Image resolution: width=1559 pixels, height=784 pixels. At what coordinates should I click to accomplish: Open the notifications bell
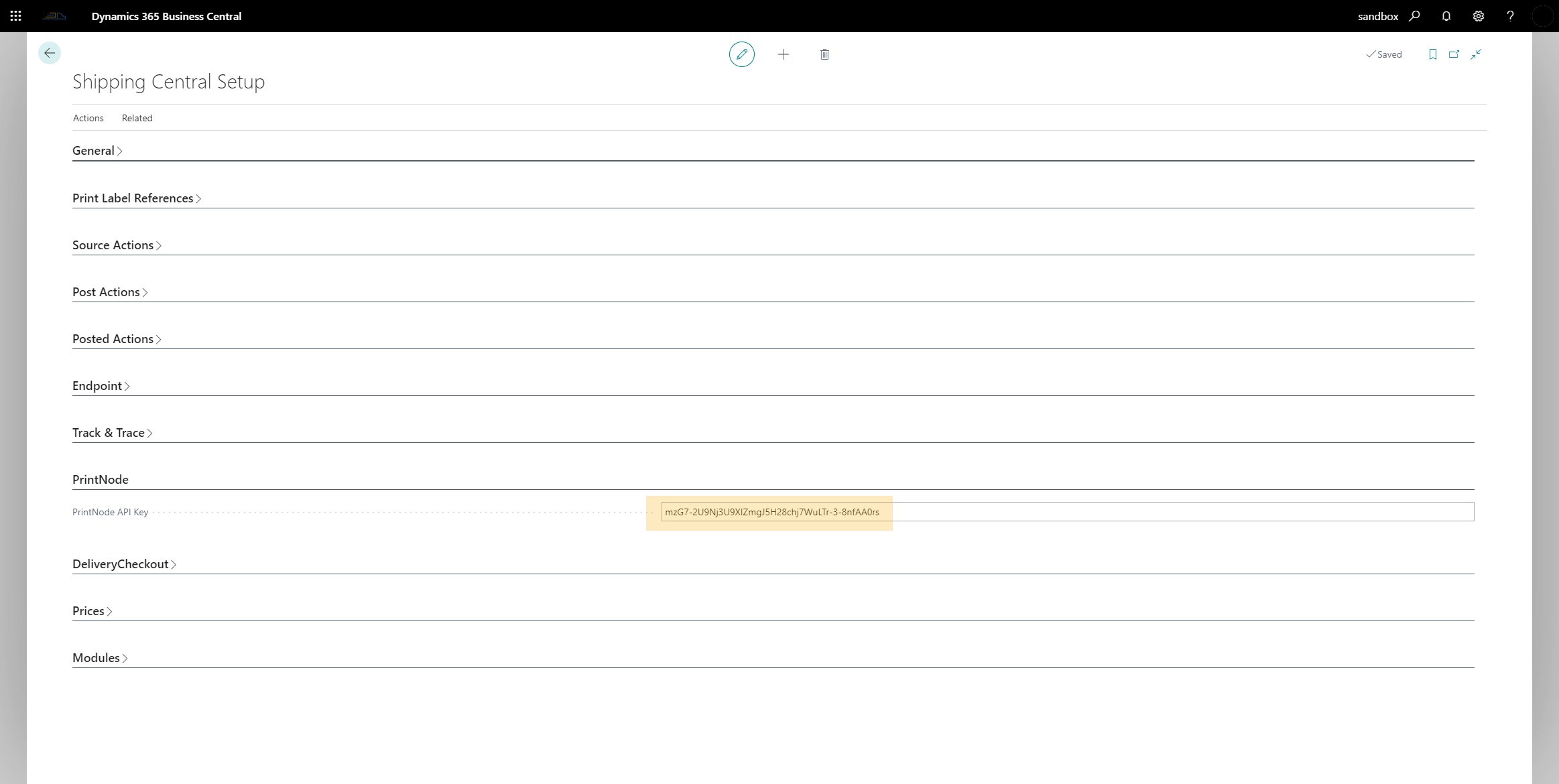[1446, 16]
